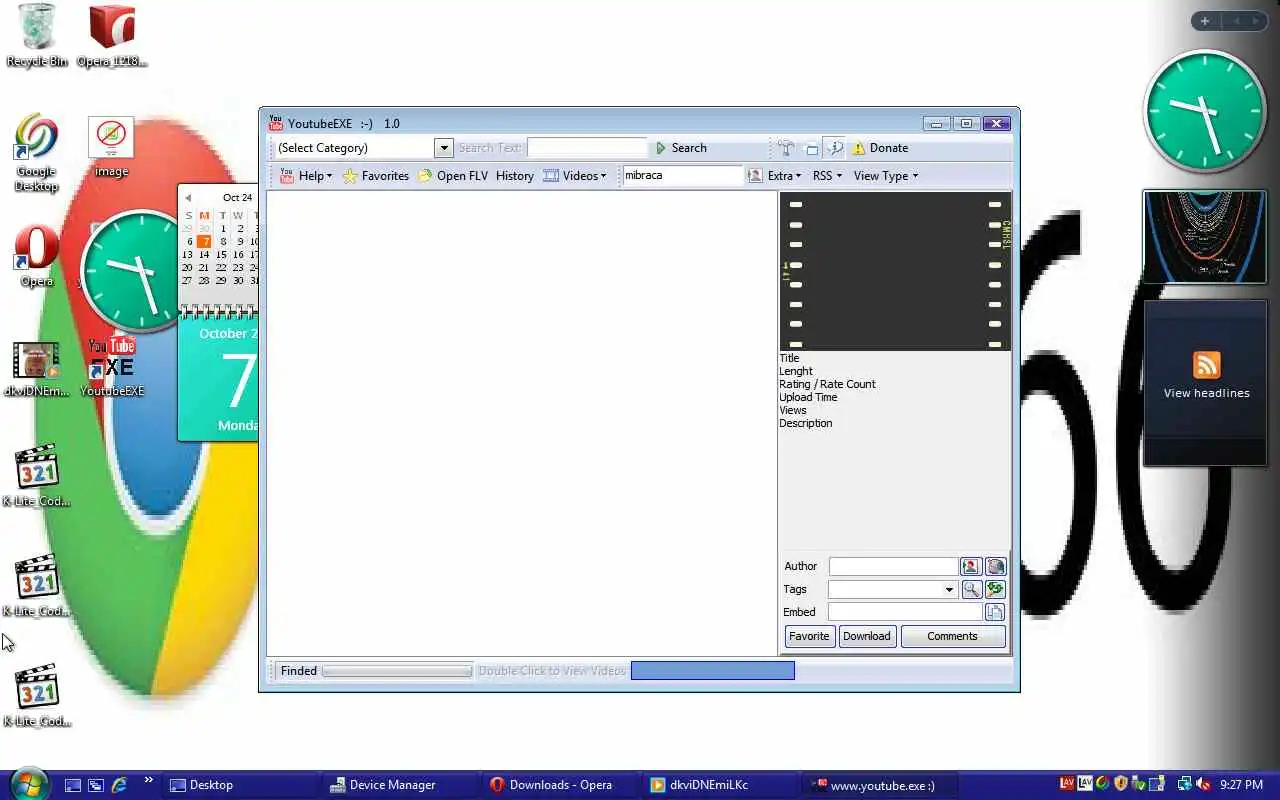The image size is (1280, 800).
Task: Click the magnifier search tags icon
Action: click(970, 590)
